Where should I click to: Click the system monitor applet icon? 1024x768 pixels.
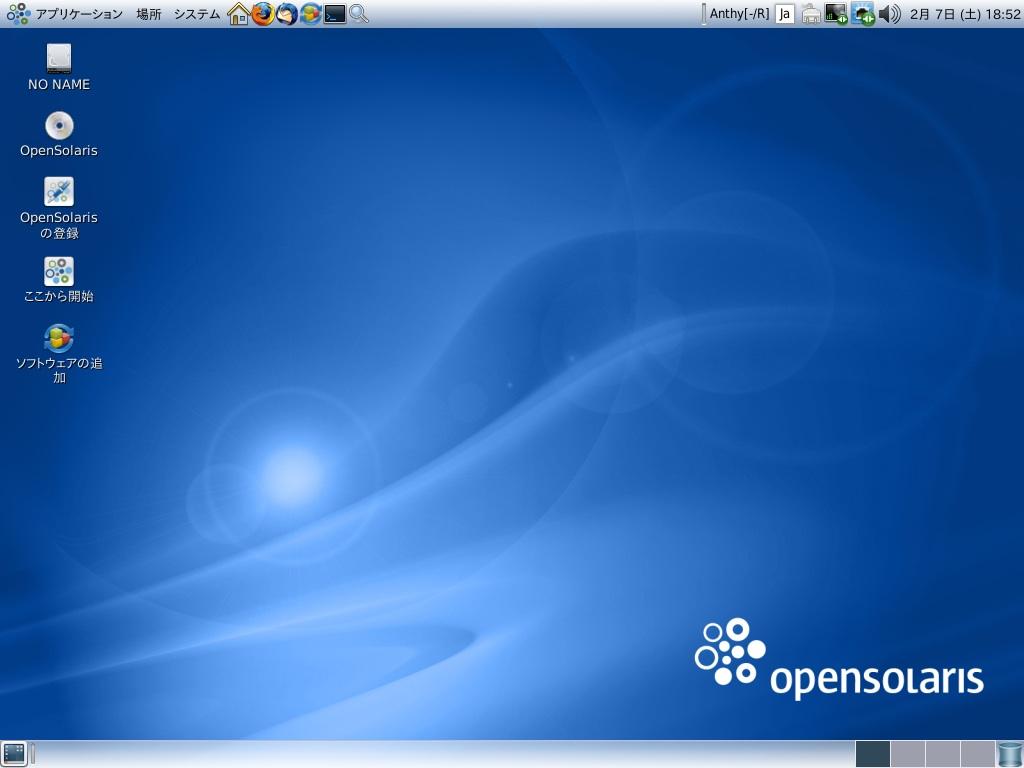point(836,14)
